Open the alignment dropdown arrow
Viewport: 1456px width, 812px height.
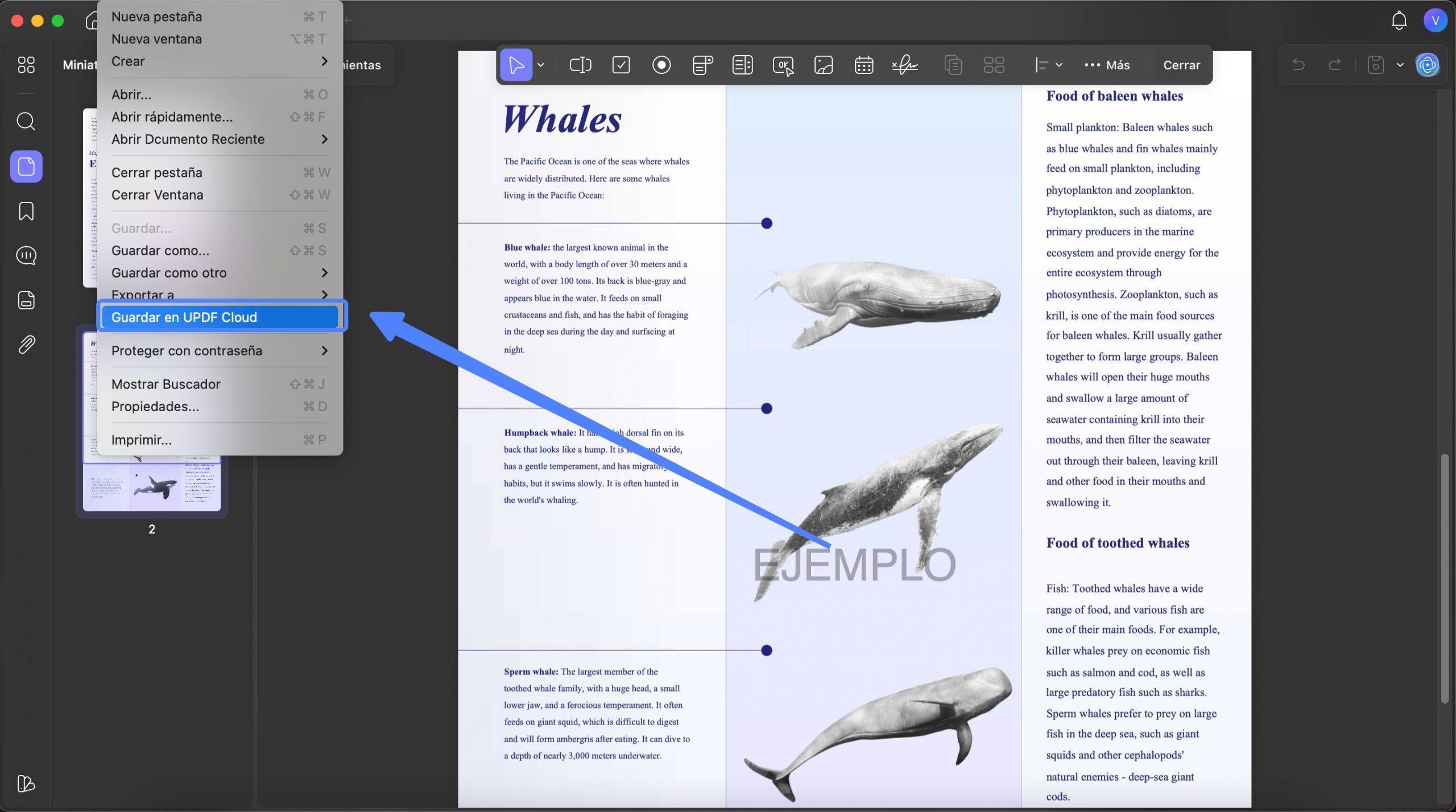1059,65
